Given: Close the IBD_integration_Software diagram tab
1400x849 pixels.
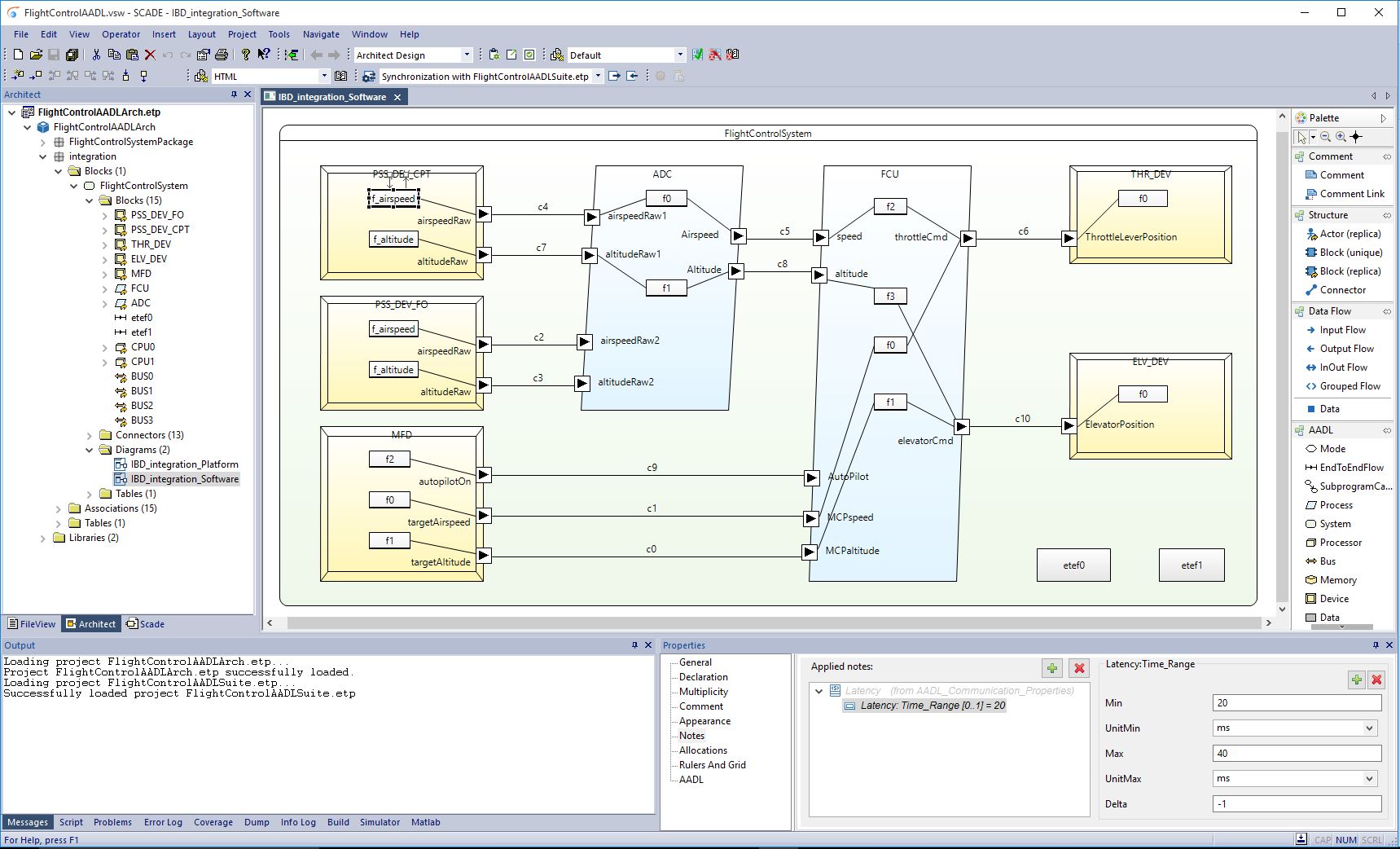Looking at the screenshot, I should tap(397, 97).
